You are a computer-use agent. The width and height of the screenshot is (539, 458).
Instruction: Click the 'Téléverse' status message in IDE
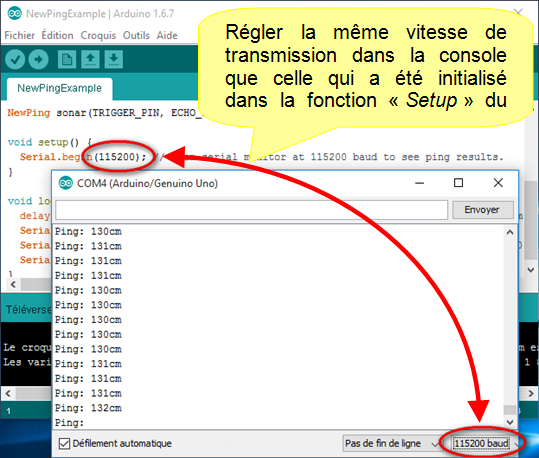tap(29, 310)
